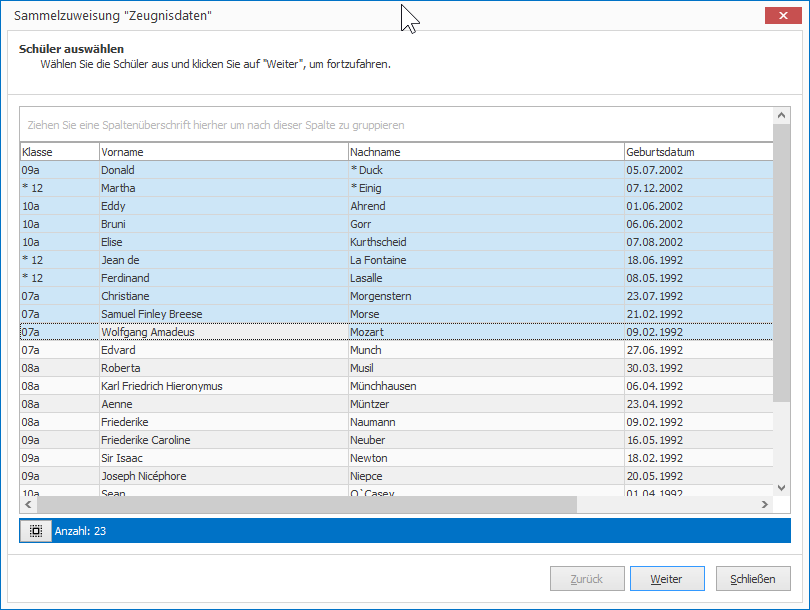The height and width of the screenshot is (610, 810).
Task: Click the Zurück button
Action: [587, 579]
